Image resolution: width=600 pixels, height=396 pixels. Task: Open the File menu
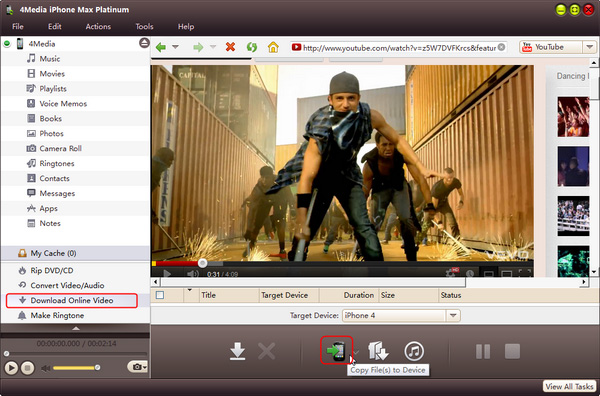(x=18, y=26)
